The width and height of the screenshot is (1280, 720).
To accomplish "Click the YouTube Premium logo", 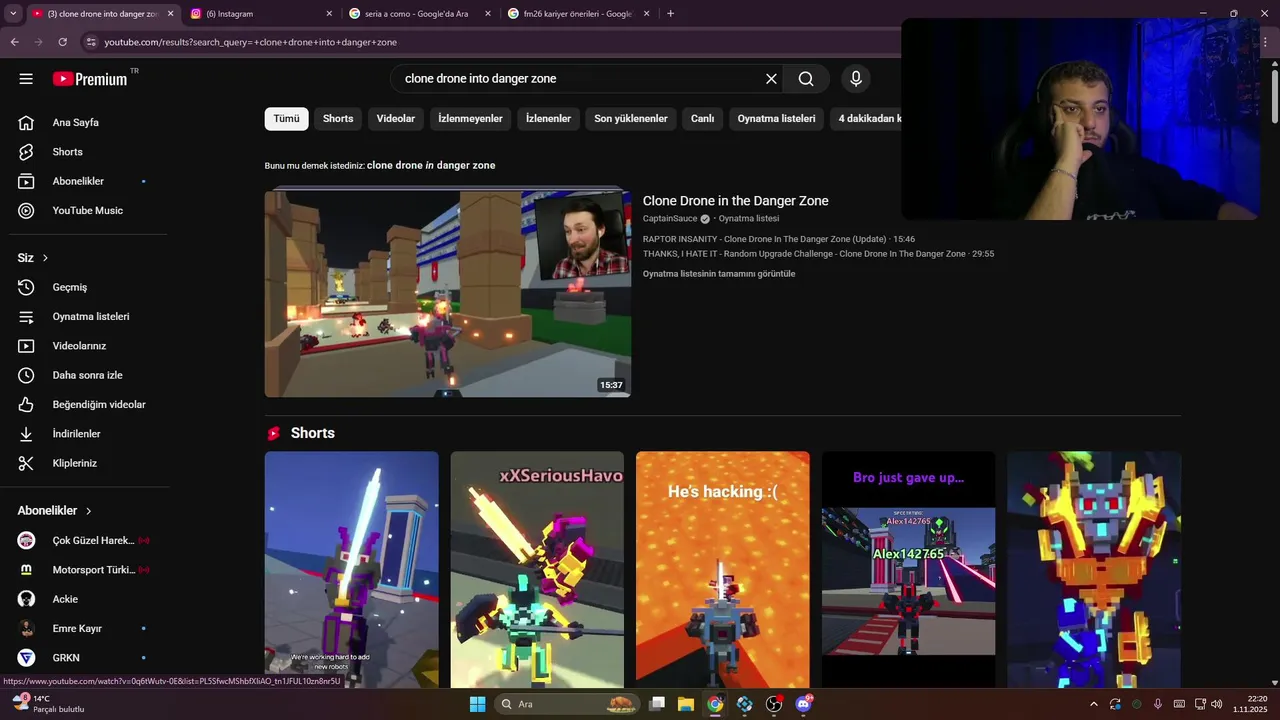I will tap(90, 79).
